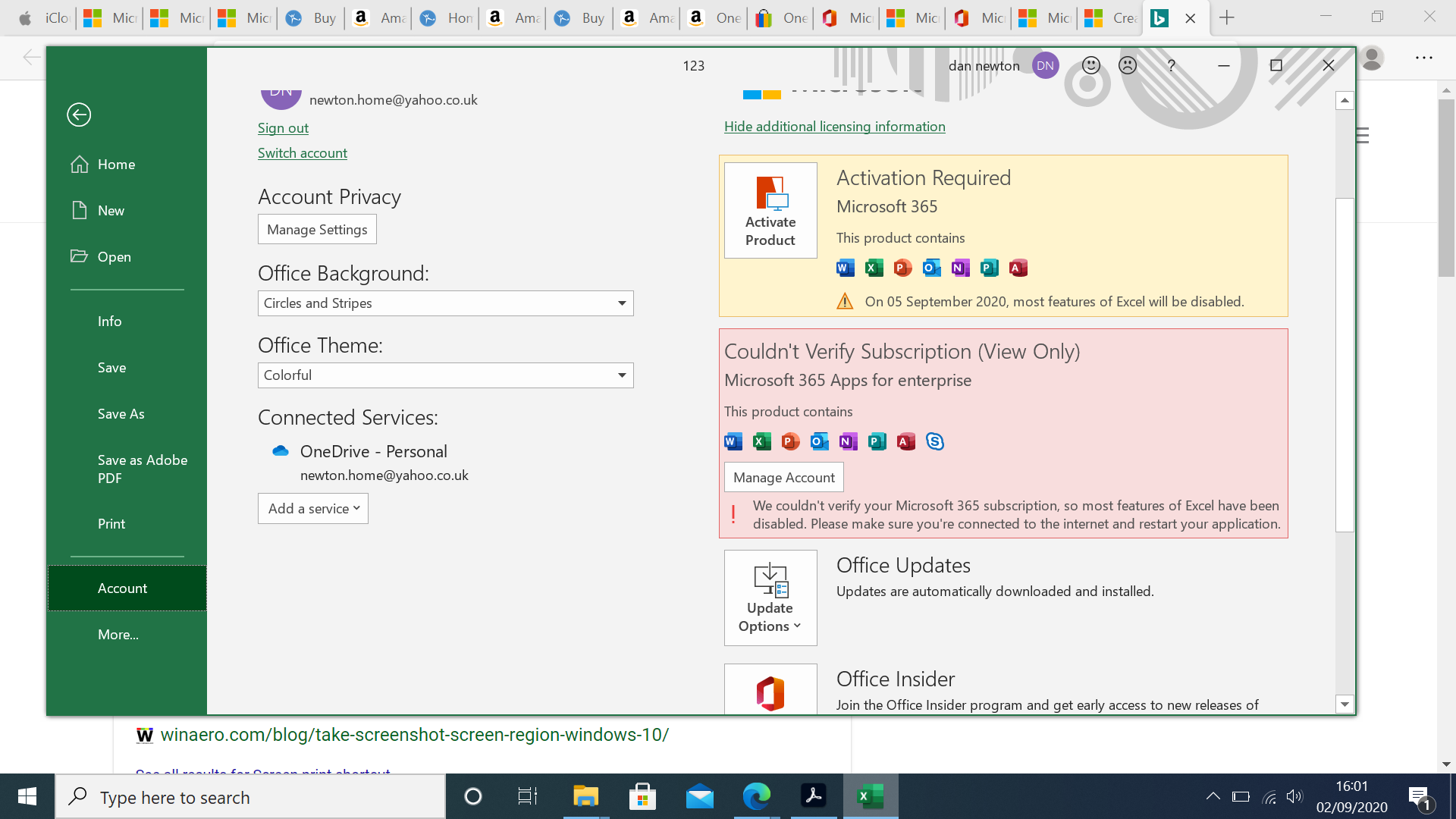
Task: Click the Sign out link
Action: (283, 128)
